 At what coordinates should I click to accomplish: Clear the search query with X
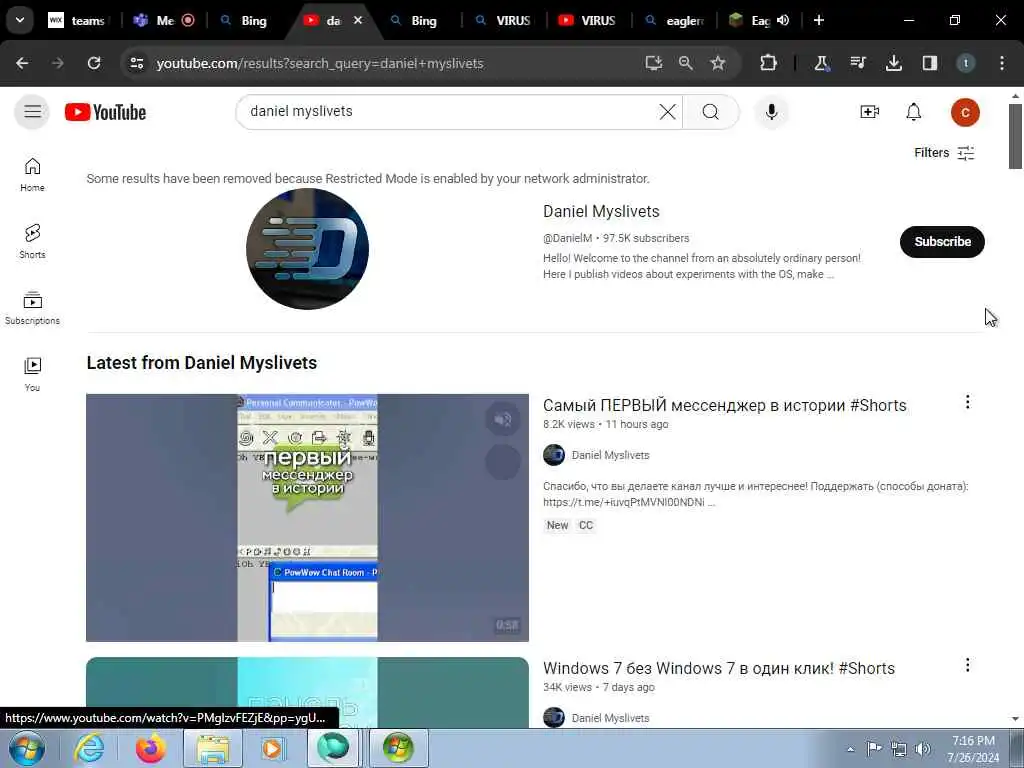pyautogui.click(x=667, y=112)
